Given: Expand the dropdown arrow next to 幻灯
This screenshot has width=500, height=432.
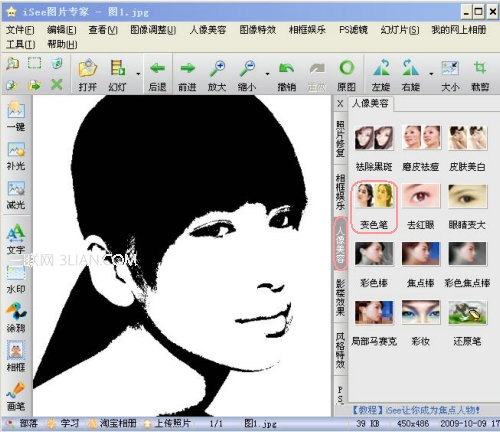Looking at the screenshot, I should 138,74.
